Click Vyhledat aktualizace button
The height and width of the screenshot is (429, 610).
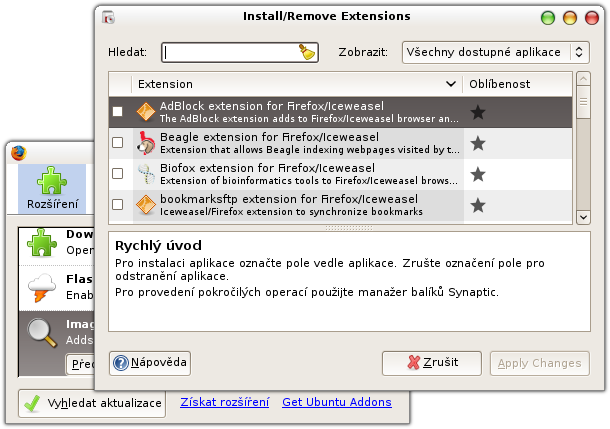pyautogui.click(x=93, y=403)
